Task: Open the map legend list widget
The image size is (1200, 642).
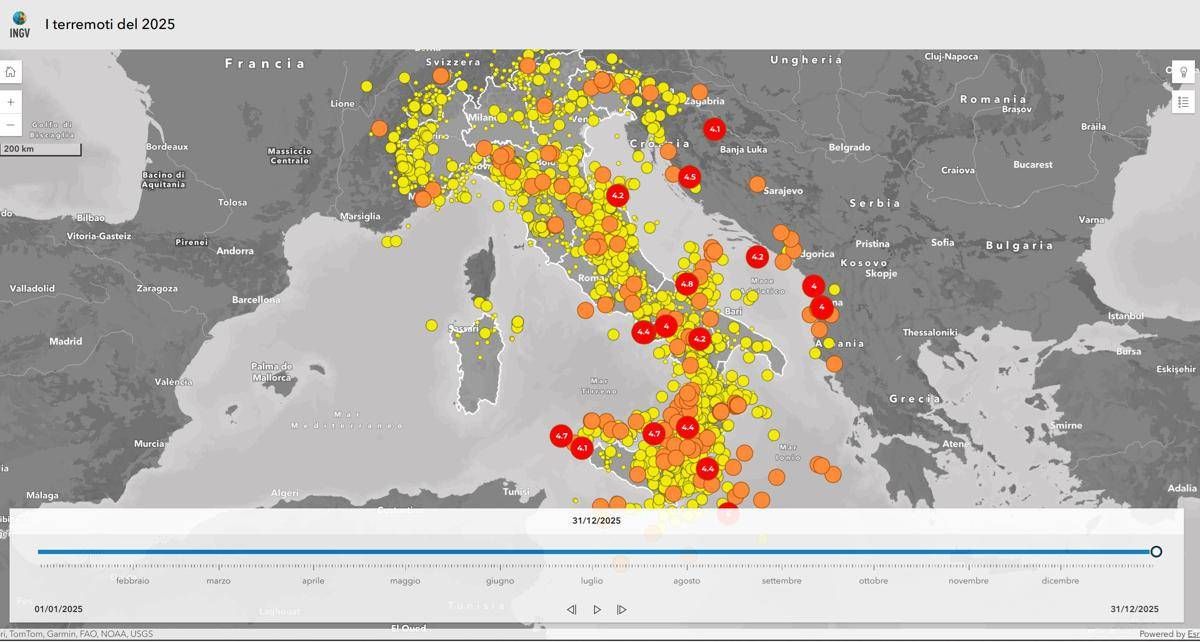Action: [x=1183, y=102]
